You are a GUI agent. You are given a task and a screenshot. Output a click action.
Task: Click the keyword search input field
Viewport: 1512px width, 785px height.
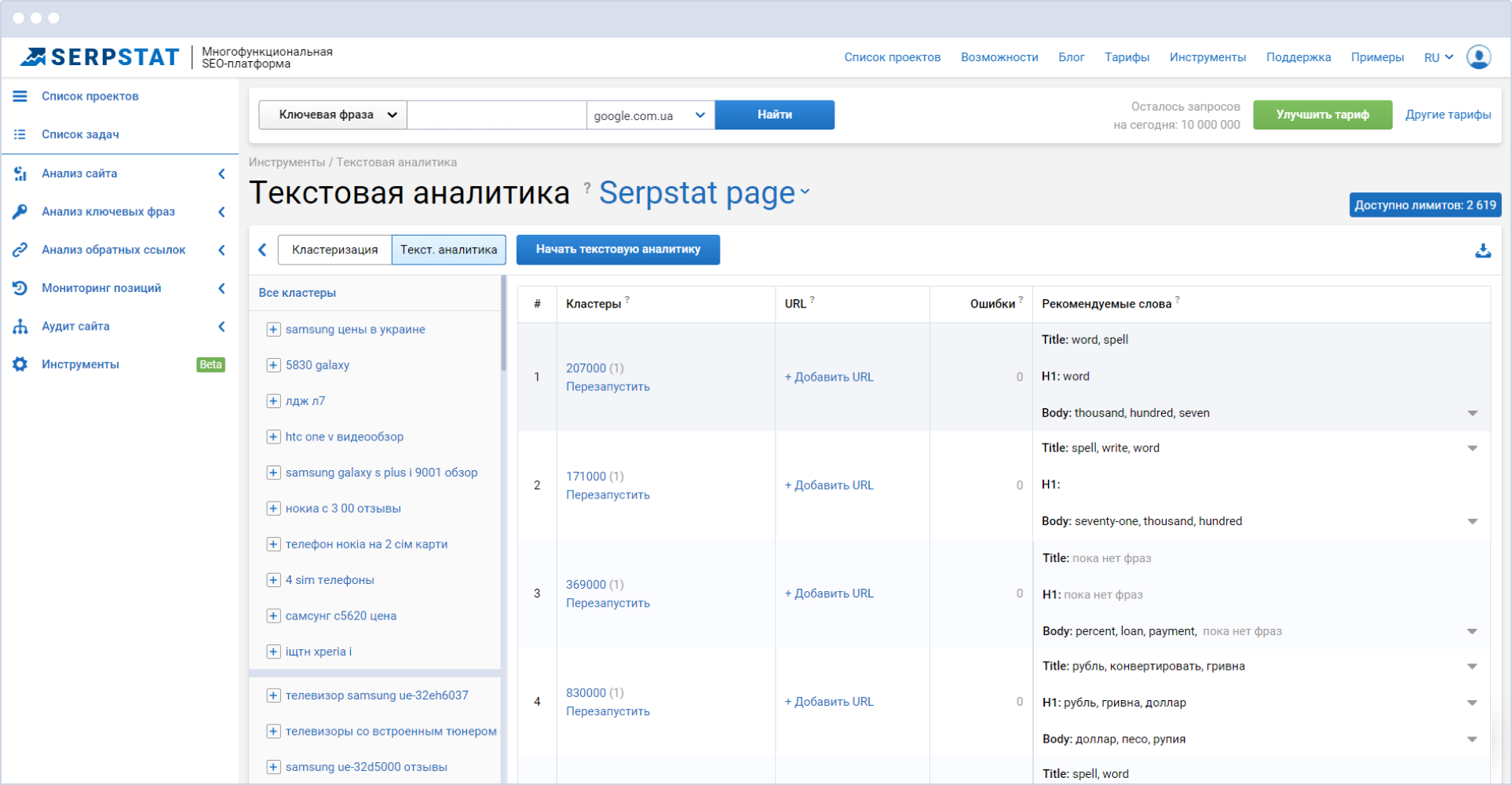point(497,115)
